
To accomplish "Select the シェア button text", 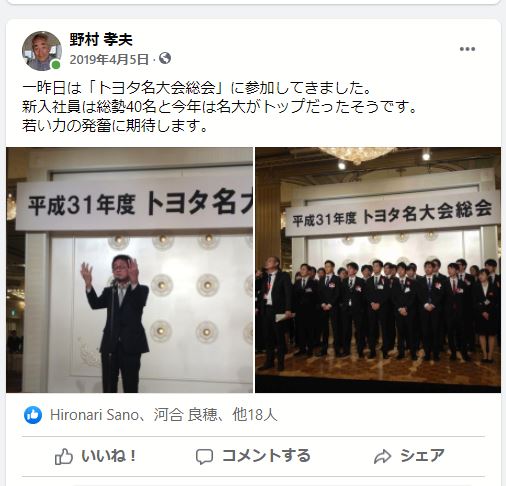I will pos(422,456).
